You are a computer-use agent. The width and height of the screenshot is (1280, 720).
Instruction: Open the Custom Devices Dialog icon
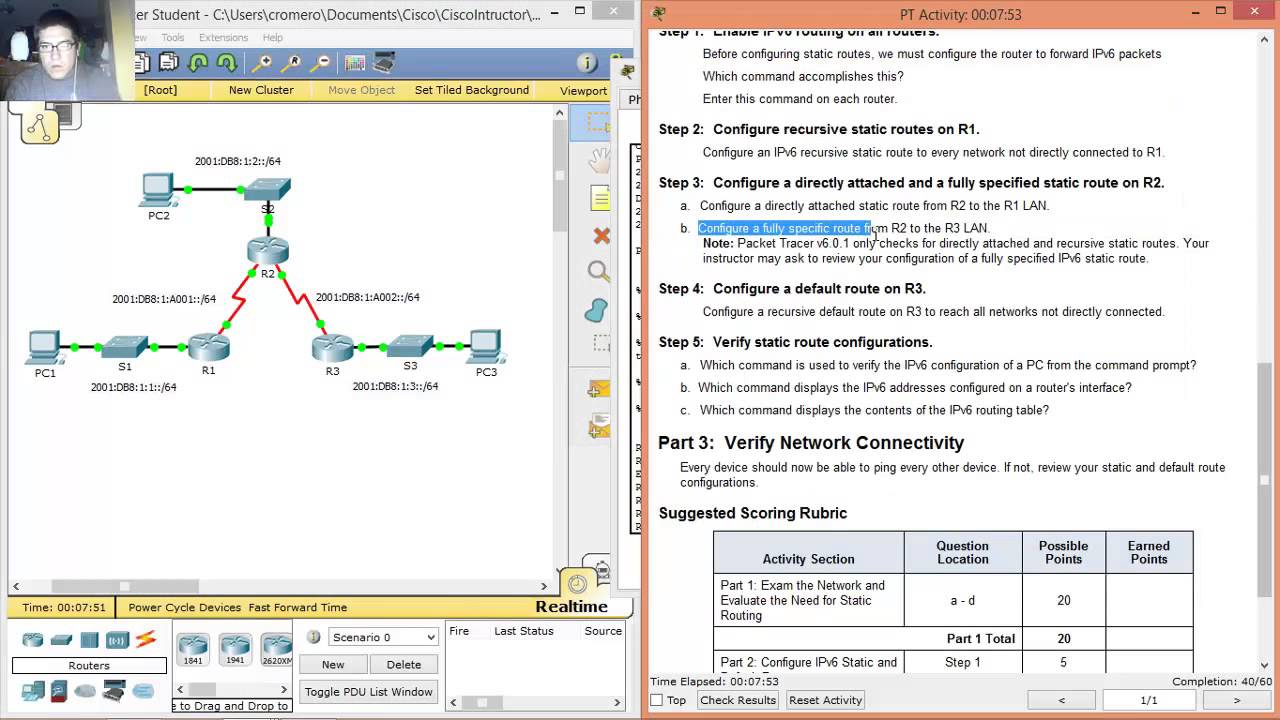(x=384, y=63)
